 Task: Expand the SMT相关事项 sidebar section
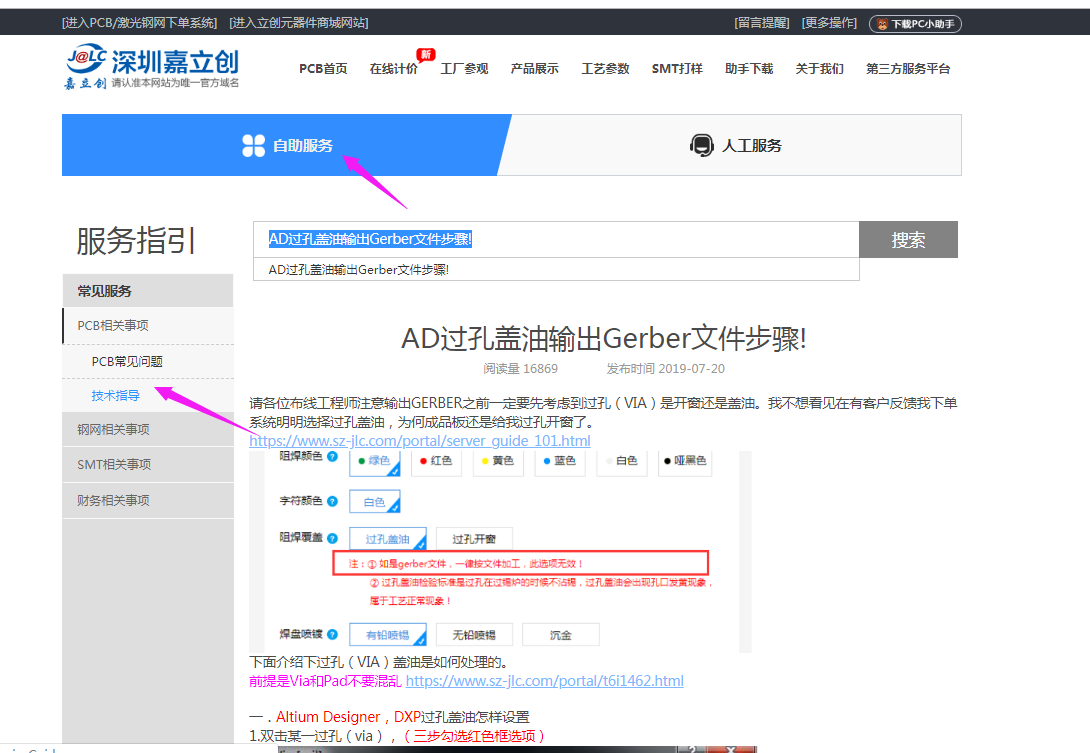point(114,465)
